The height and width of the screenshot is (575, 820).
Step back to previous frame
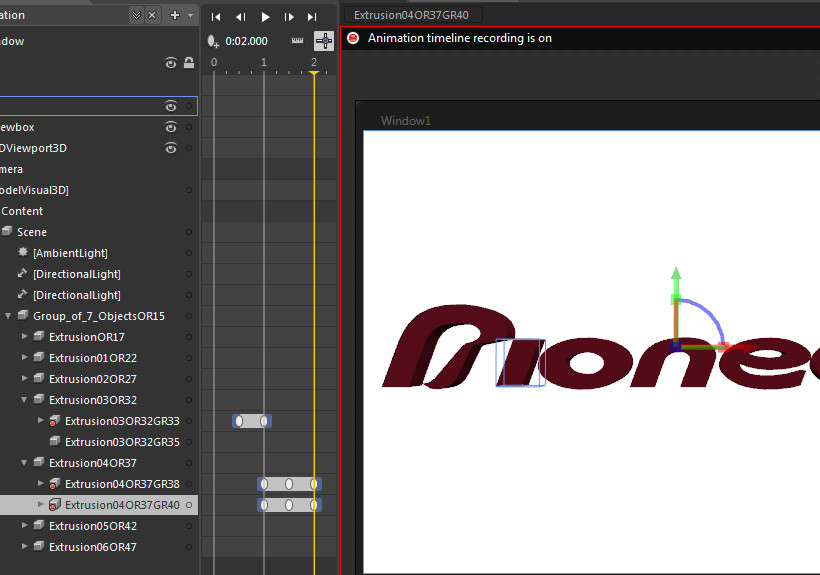pos(241,17)
